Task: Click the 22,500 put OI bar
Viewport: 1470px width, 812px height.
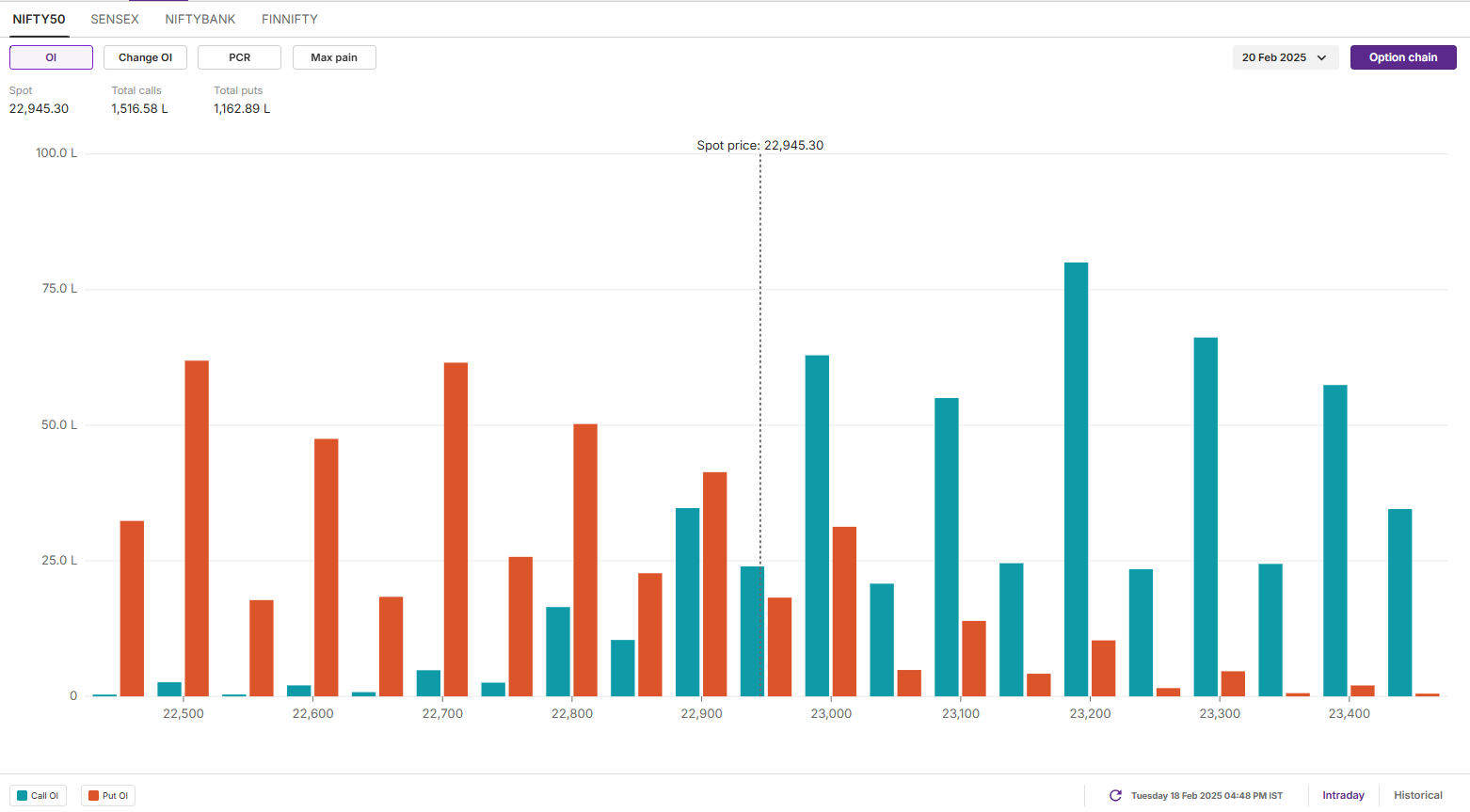Action: (197, 529)
